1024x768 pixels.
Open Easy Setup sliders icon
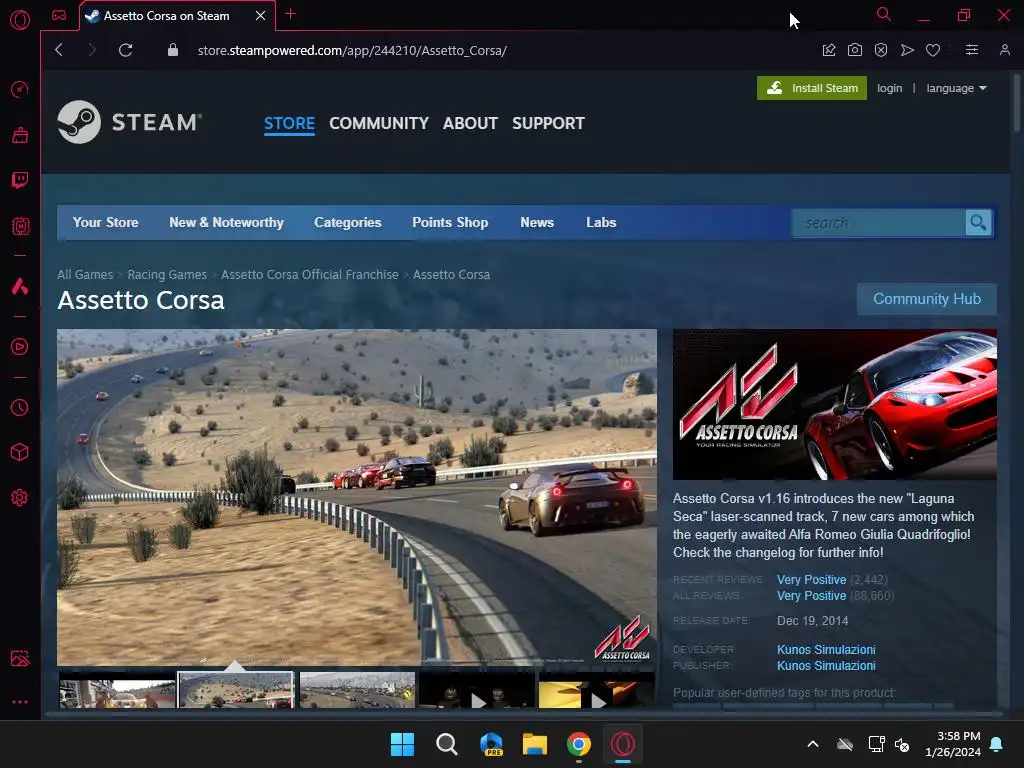click(x=972, y=50)
